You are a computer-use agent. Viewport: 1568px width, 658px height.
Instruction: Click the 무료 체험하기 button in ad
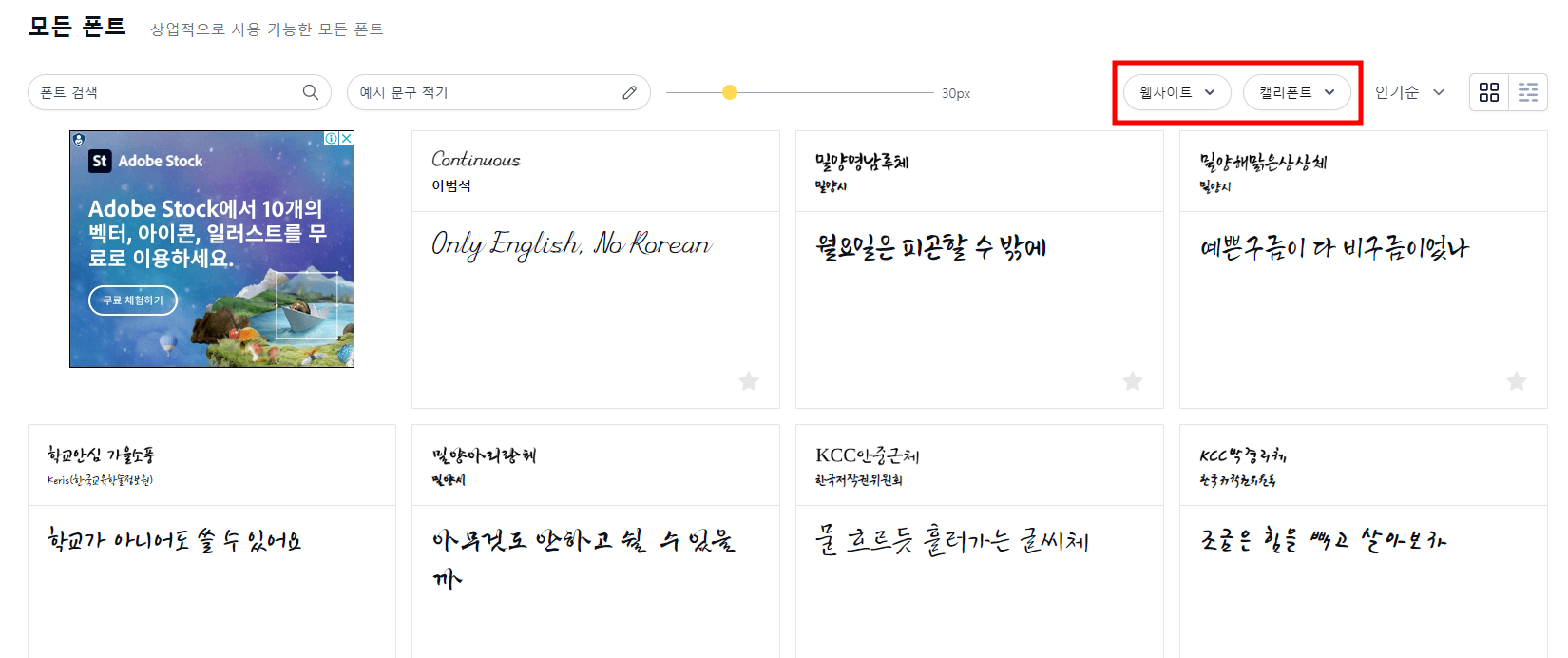(133, 300)
